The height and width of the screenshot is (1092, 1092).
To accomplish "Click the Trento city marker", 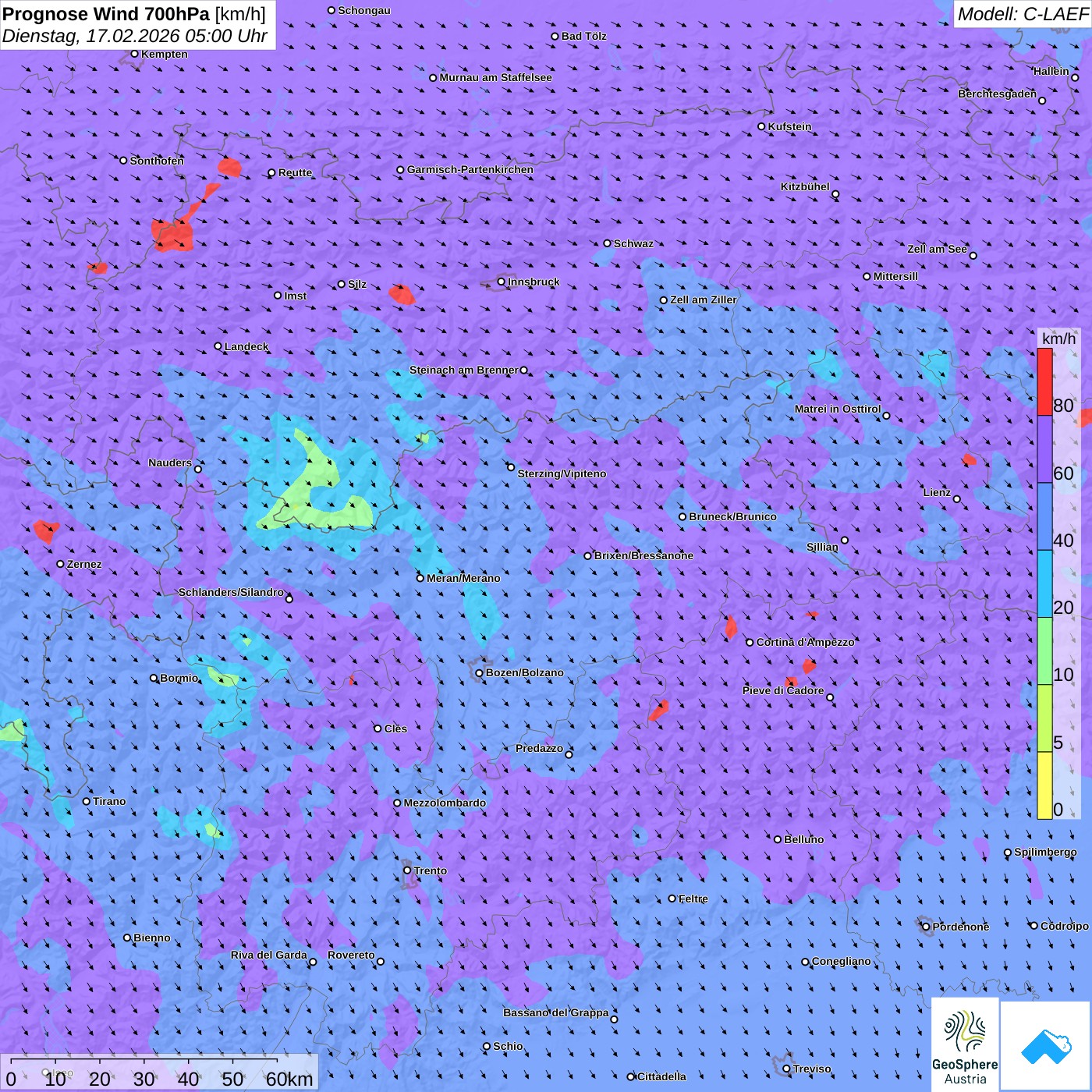I will 407,870.
